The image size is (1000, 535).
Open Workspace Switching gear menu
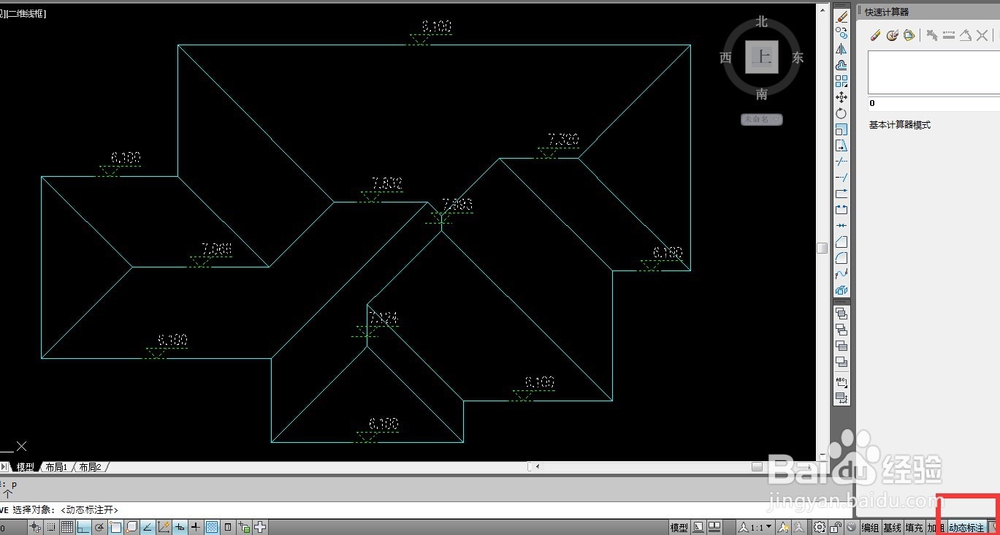[x=819, y=527]
